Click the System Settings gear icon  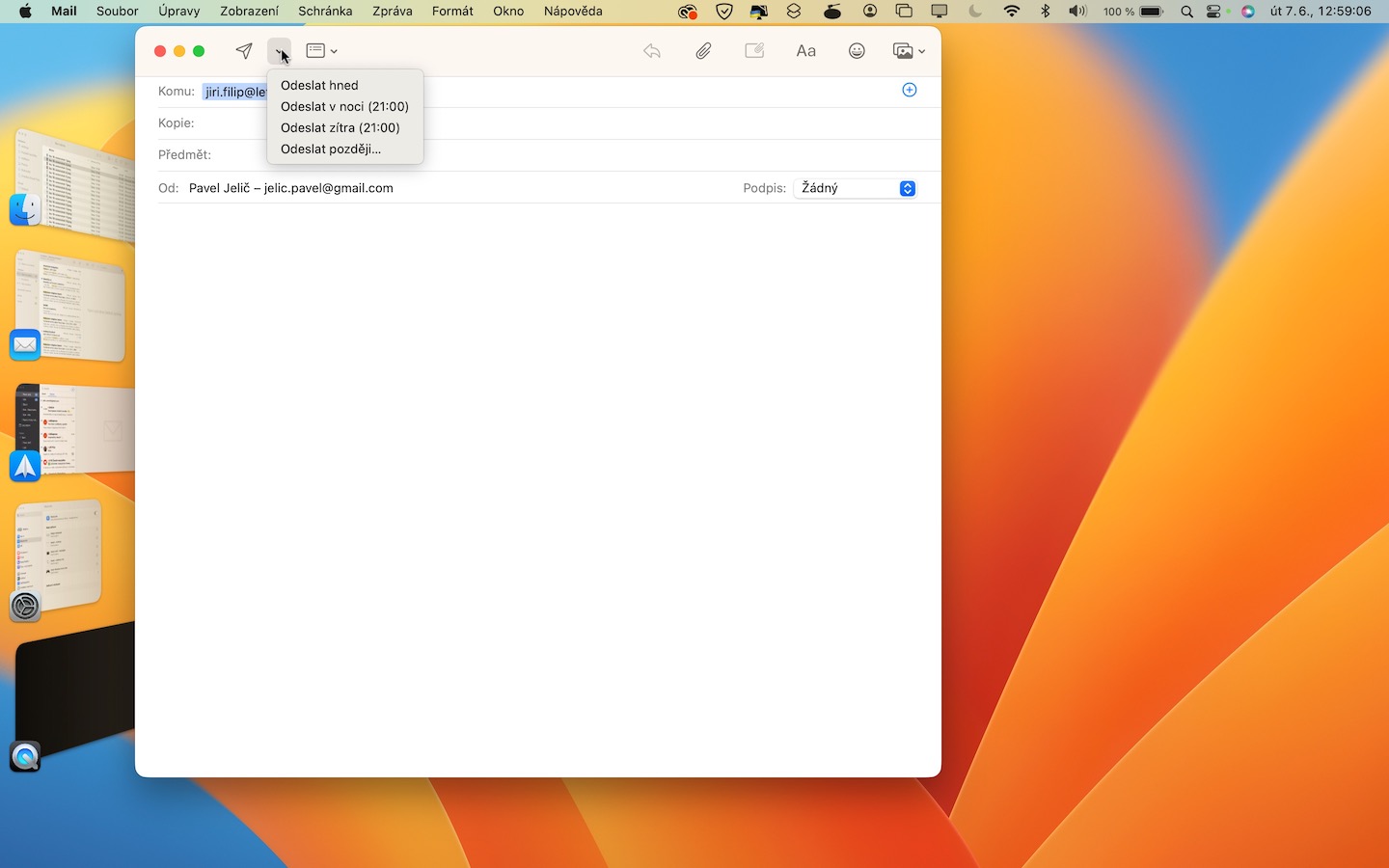25,606
